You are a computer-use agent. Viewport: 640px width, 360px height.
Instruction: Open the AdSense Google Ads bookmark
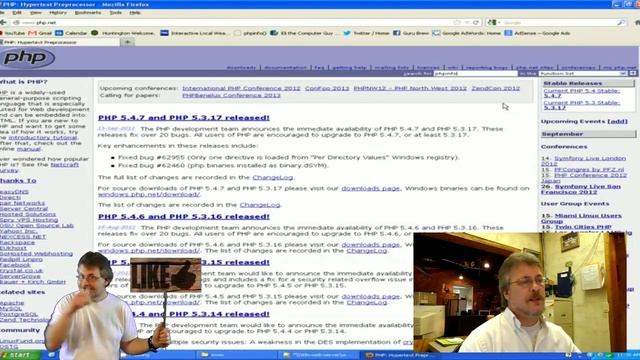(537, 33)
